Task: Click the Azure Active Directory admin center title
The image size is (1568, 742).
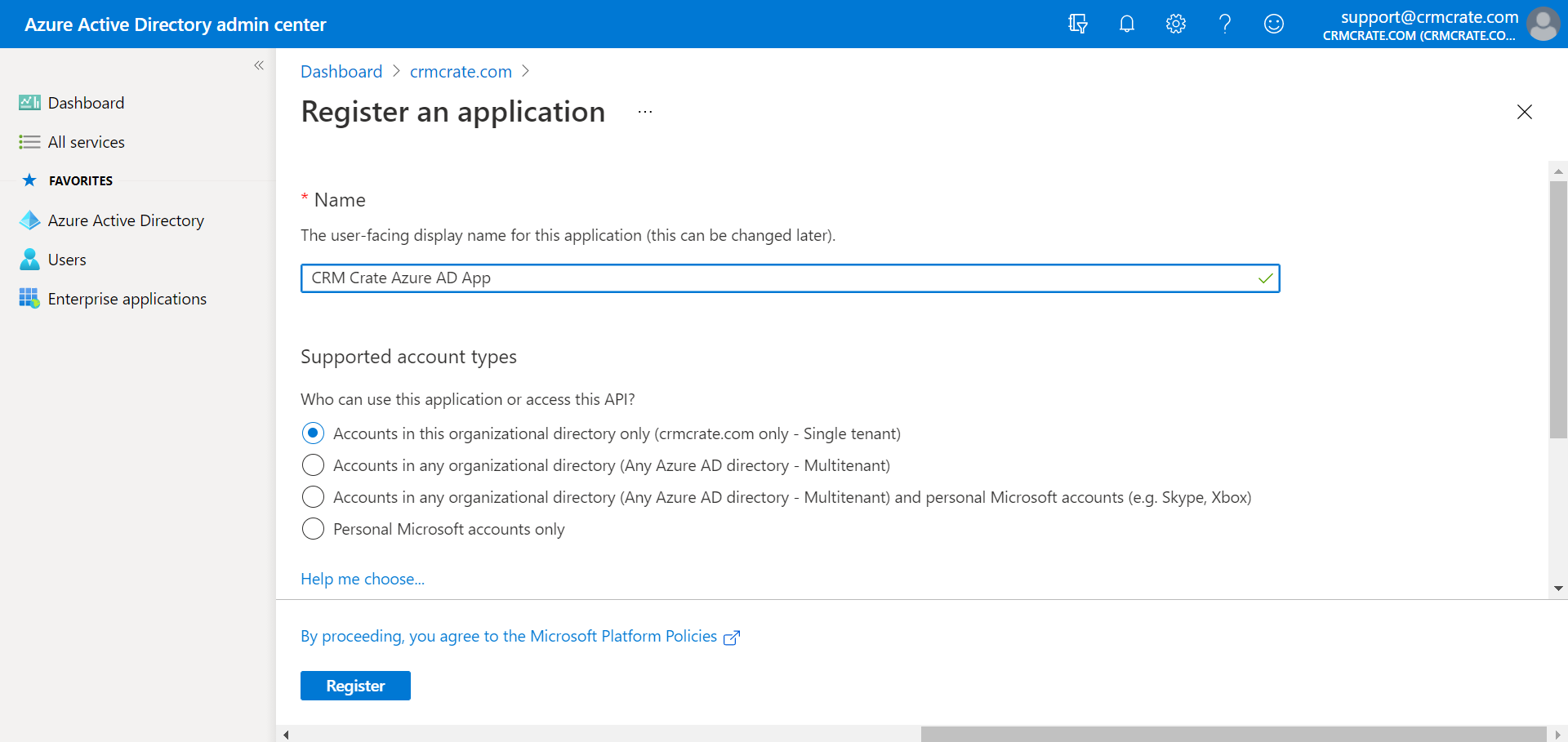Action: pos(176,24)
